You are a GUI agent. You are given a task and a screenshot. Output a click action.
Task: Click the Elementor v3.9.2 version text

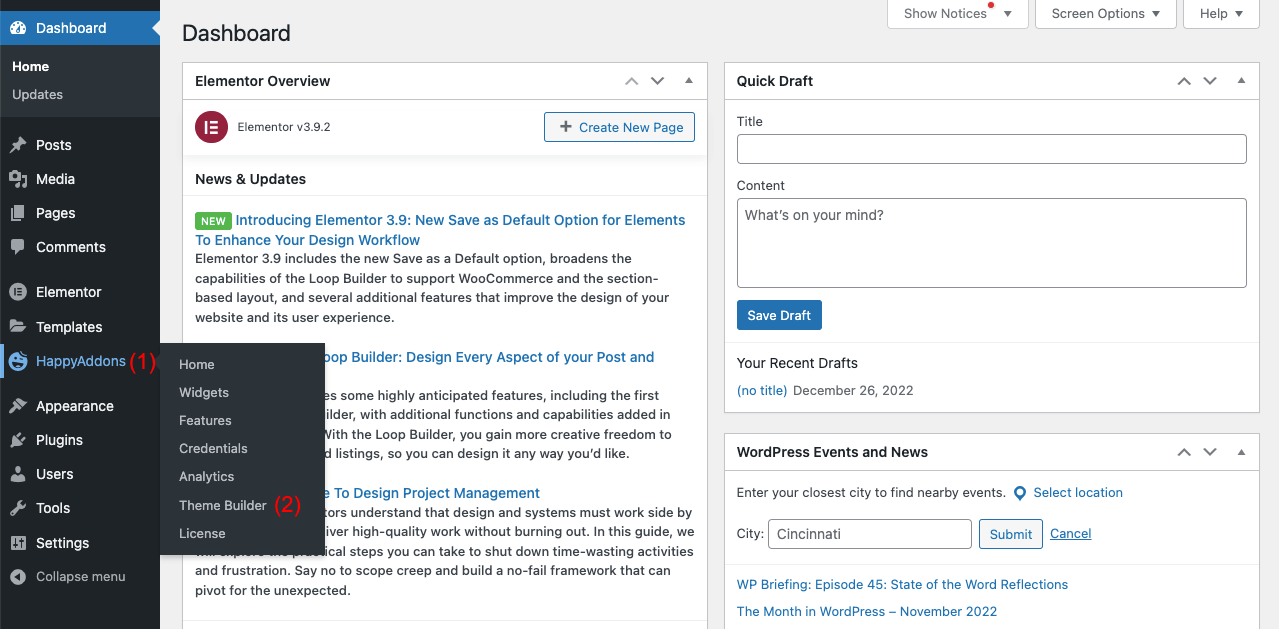(284, 127)
